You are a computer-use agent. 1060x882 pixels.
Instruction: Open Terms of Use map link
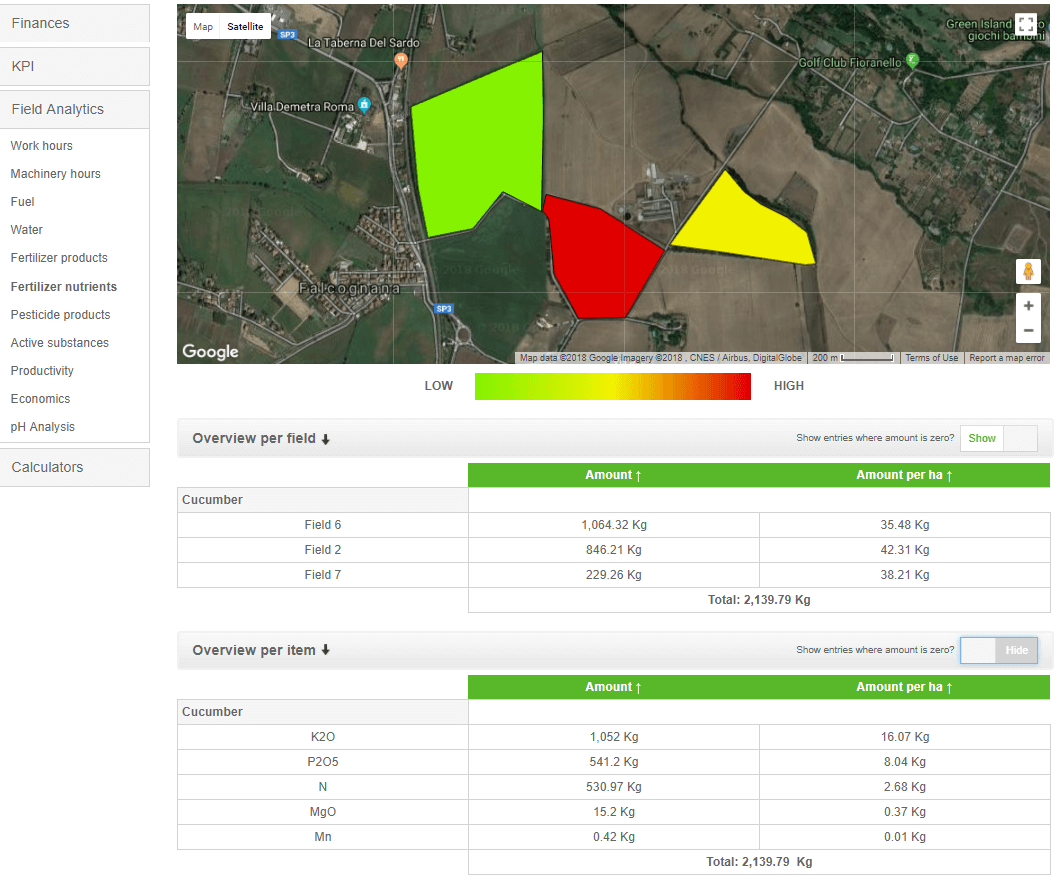pyautogui.click(x=931, y=358)
